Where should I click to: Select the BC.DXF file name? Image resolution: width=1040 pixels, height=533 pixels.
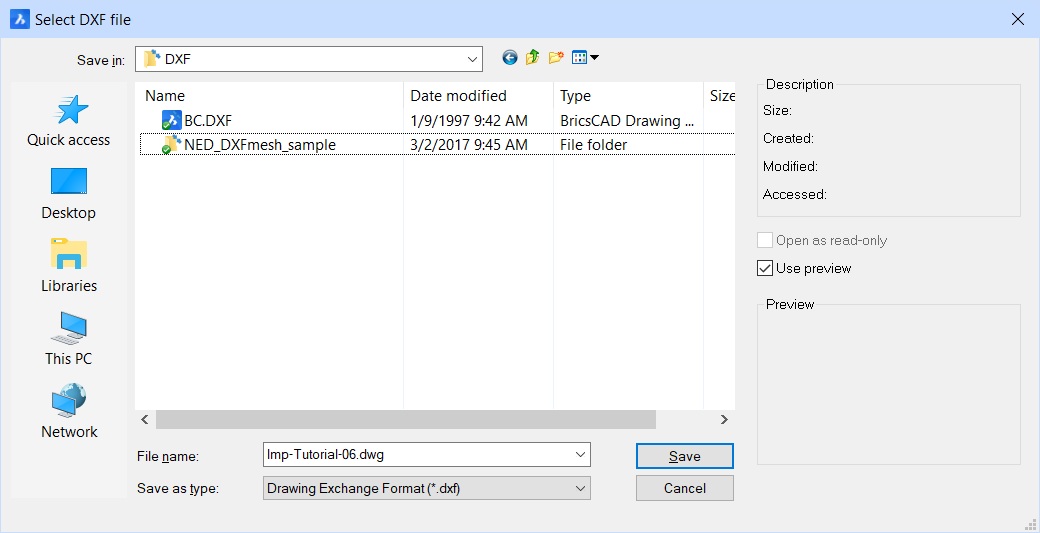208,121
